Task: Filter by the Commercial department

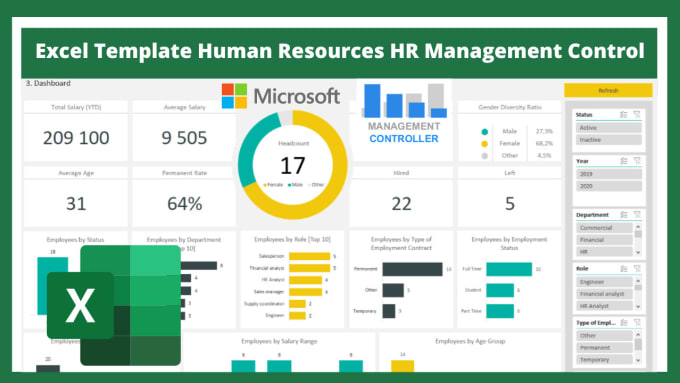Action: 604,228
